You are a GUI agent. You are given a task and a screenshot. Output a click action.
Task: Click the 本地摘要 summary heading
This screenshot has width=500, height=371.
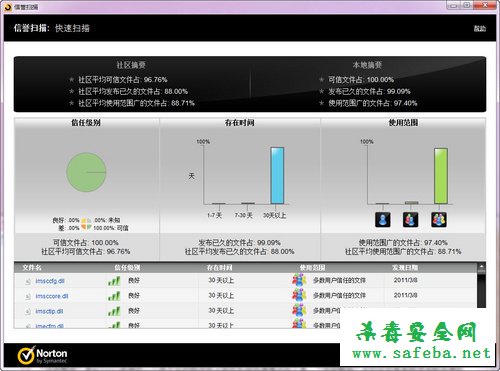tap(367, 65)
